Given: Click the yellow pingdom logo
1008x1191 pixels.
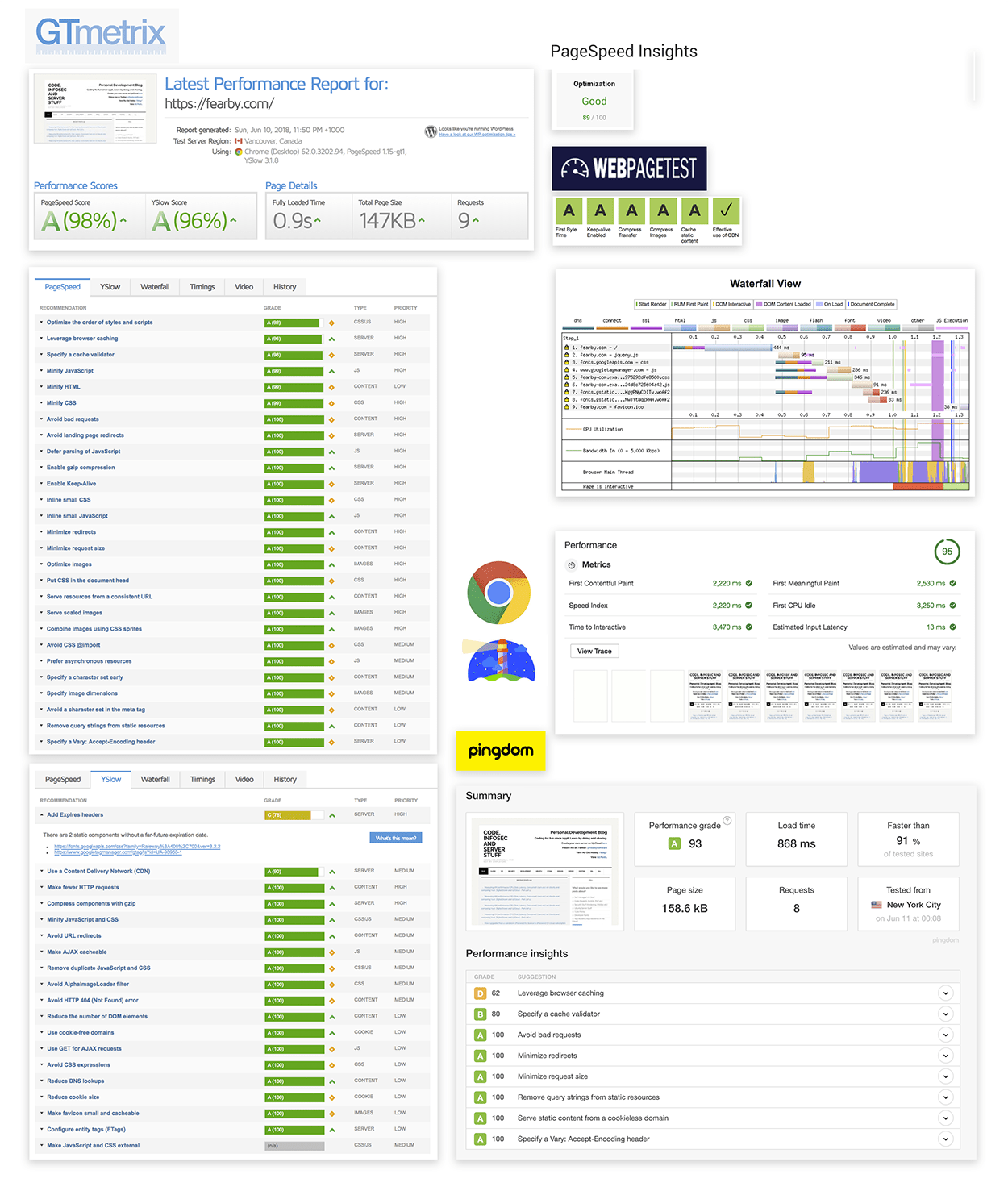Looking at the screenshot, I should point(501,751).
